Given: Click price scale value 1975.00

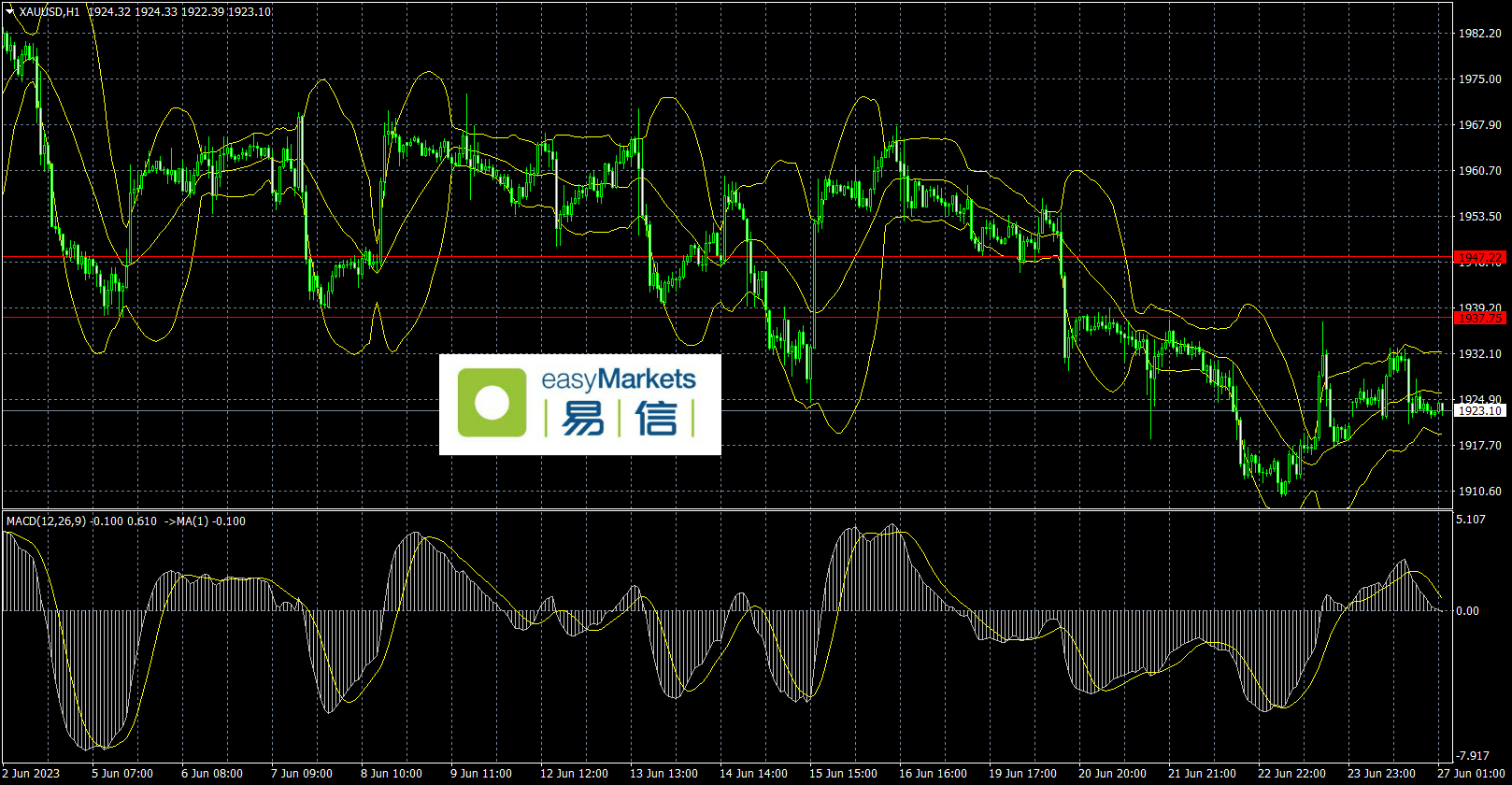Looking at the screenshot, I should coord(1480,79).
